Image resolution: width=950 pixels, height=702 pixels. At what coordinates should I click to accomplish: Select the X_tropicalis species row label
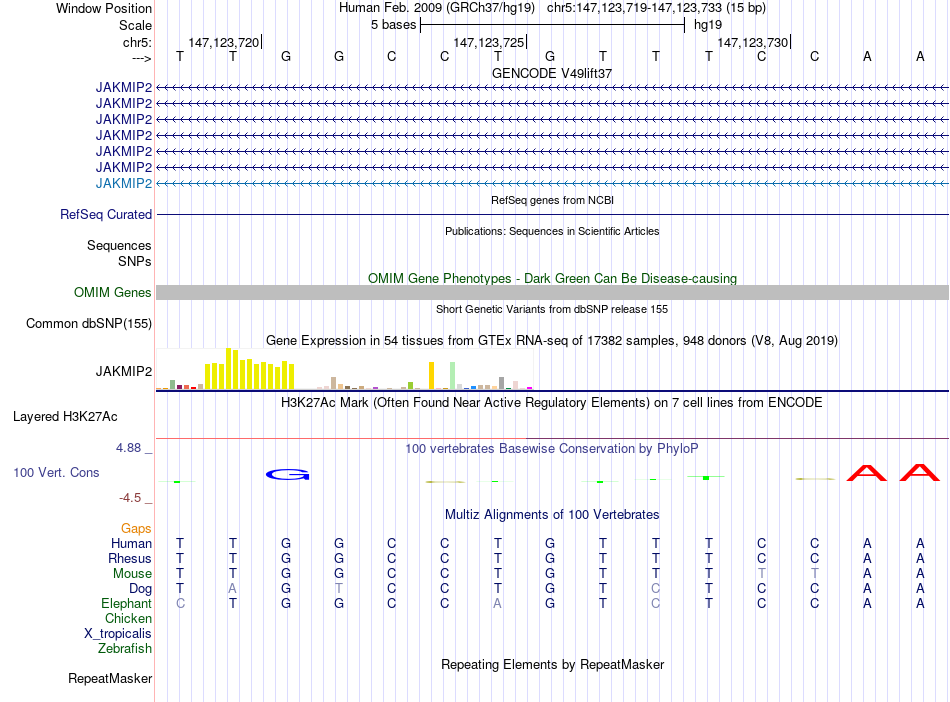tap(118, 634)
